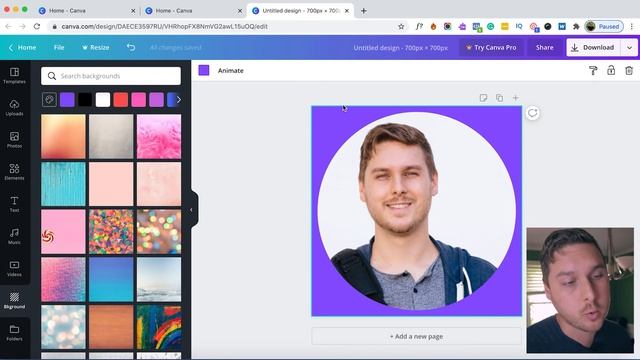
Task: Open the color palette picker icon
Action: pyautogui.click(x=49, y=100)
